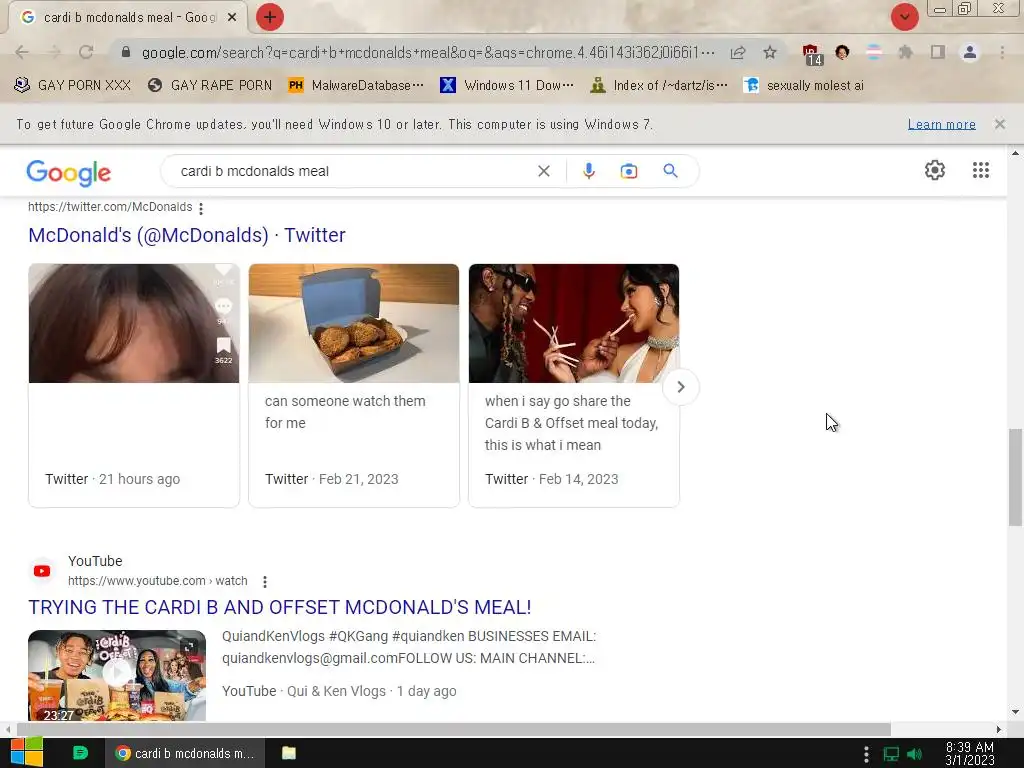
Task: Submit search with the magnifier icon
Action: point(670,171)
